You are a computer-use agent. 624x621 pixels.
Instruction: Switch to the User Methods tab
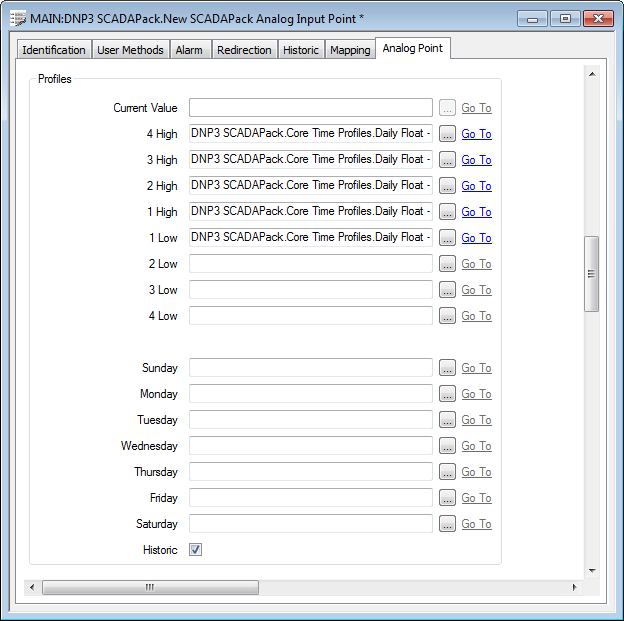[x=130, y=50]
